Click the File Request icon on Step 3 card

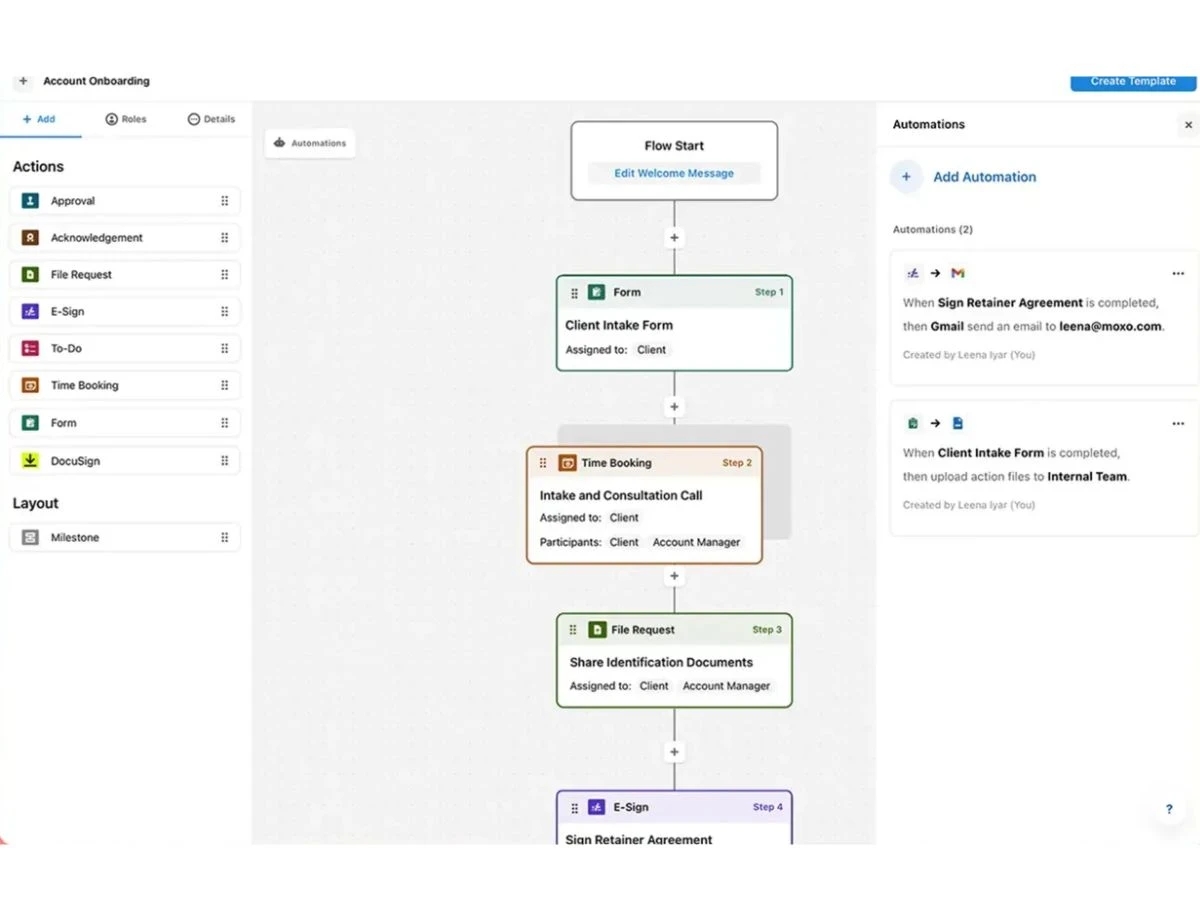[x=597, y=630]
